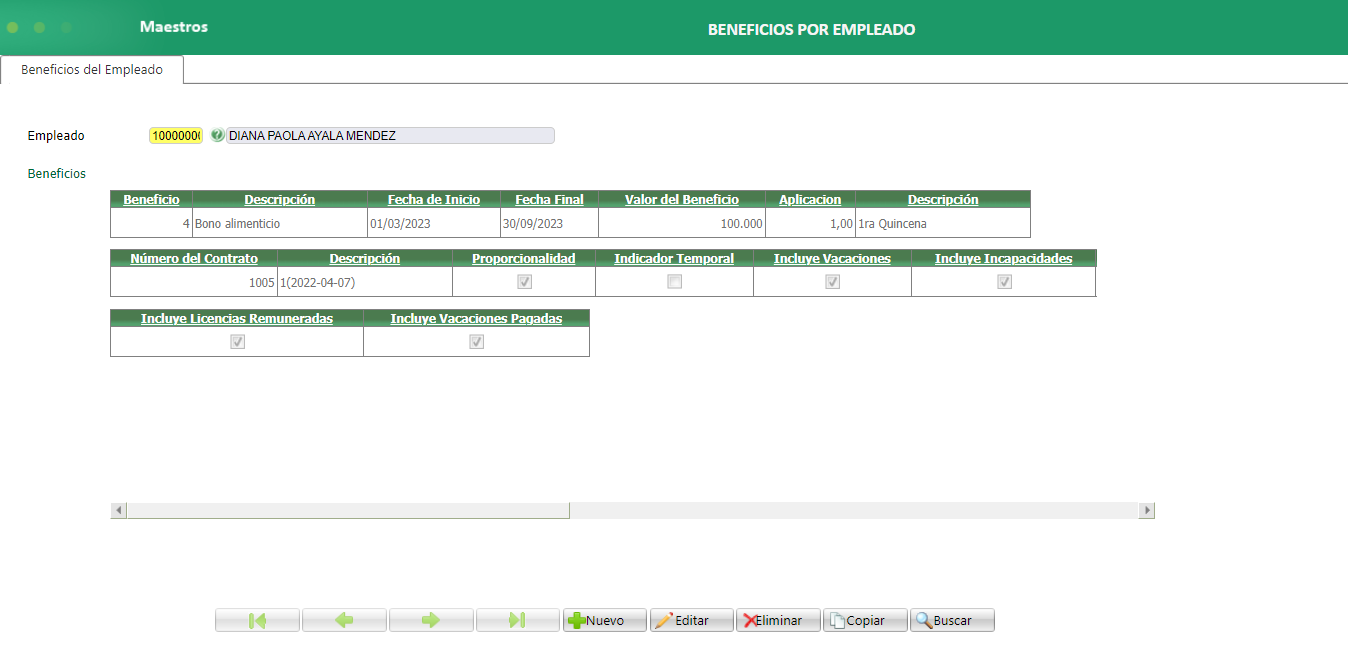The width and height of the screenshot is (1348, 647).
Task: Open search with Buscar button
Action: coord(952,620)
